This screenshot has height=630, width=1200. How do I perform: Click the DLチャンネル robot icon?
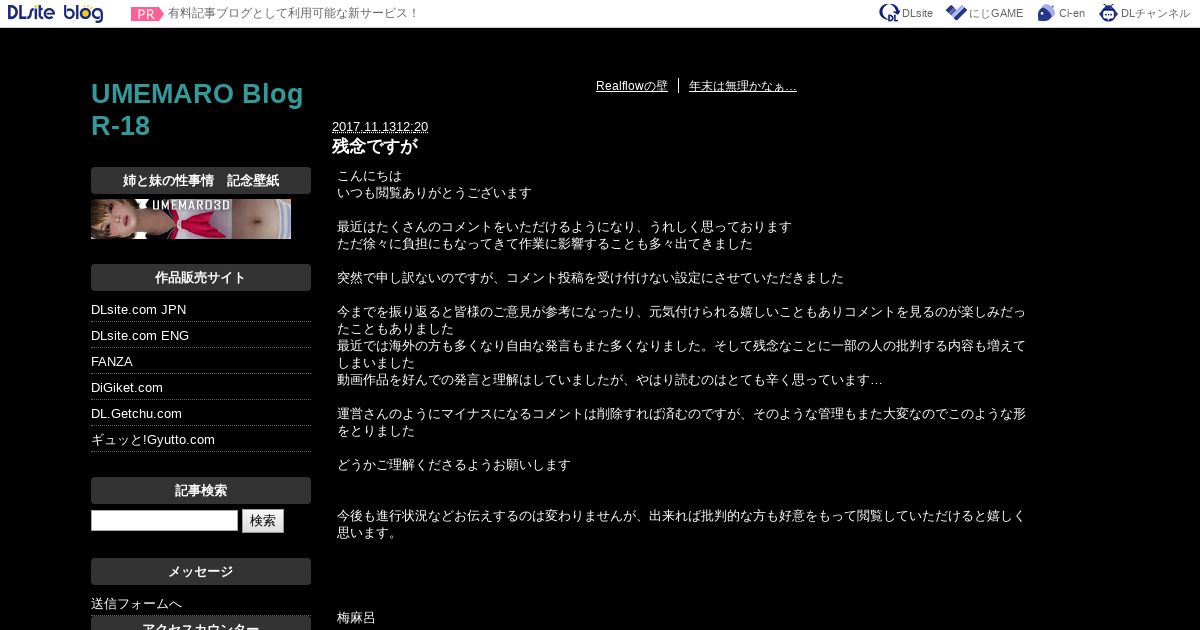coord(1108,13)
